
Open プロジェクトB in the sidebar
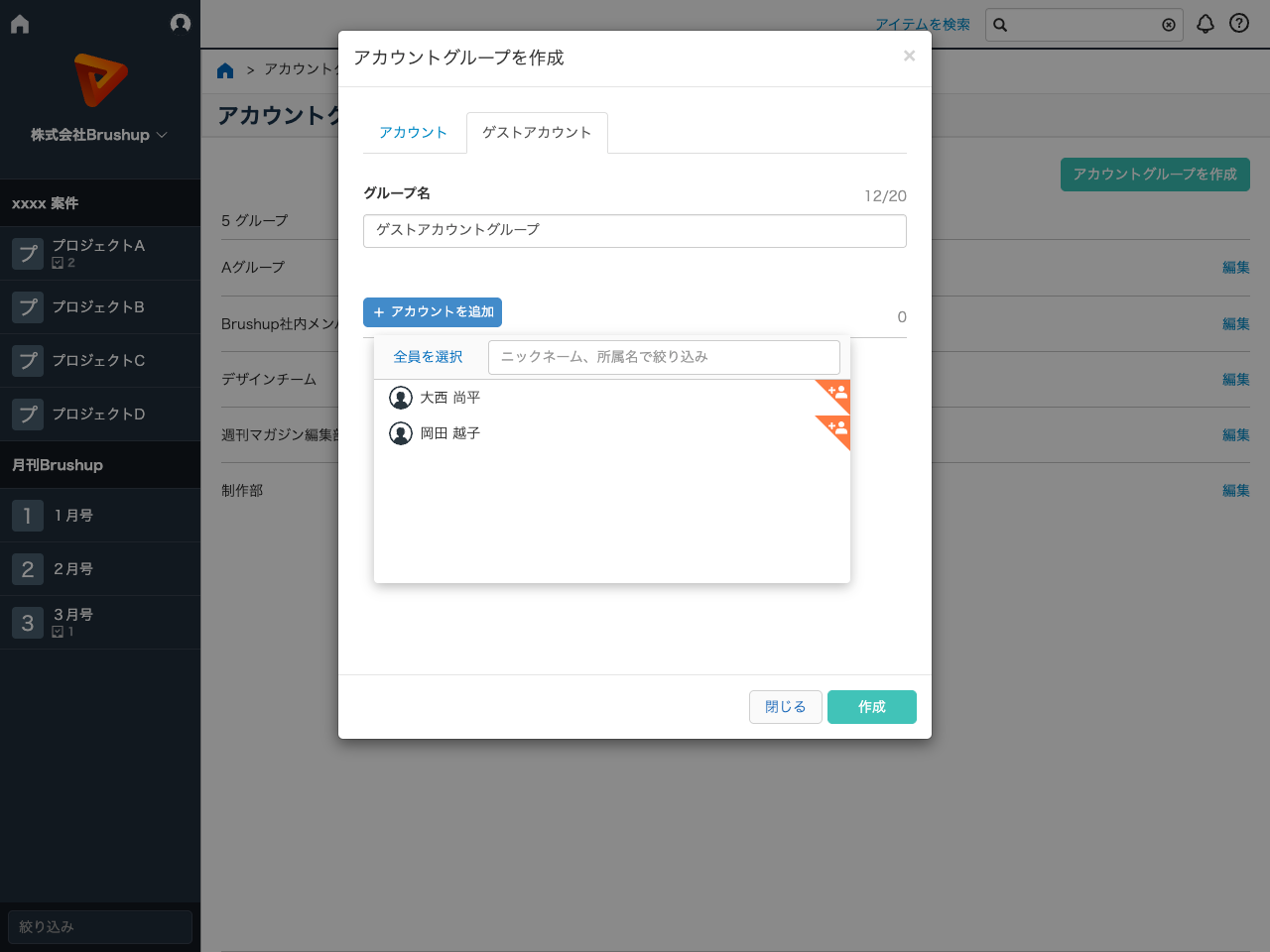(100, 307)
